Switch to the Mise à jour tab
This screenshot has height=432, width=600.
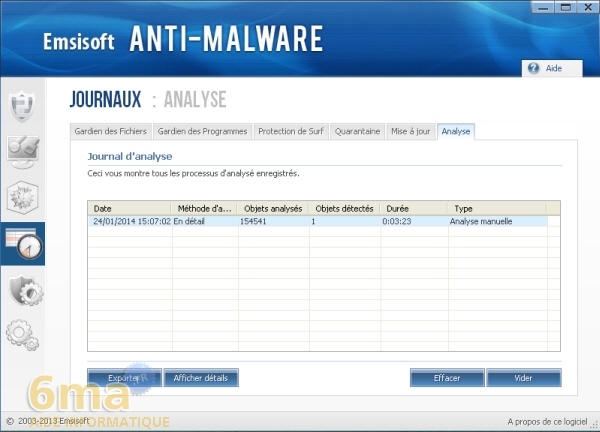click(411, 131)
